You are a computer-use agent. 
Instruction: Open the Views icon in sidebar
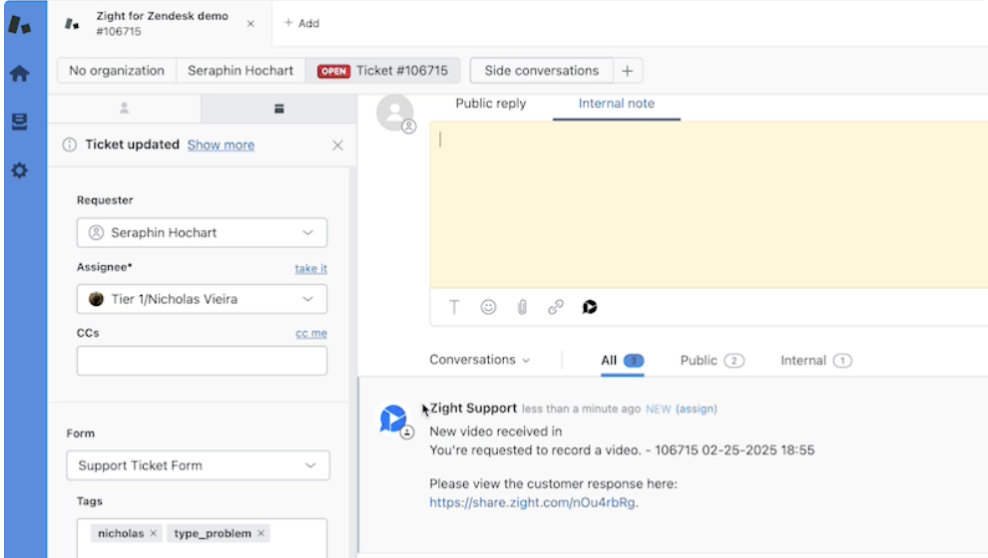tap(20, 121)
